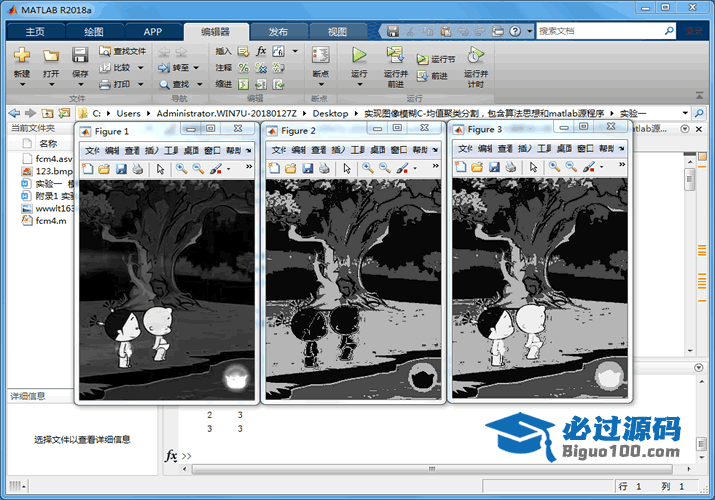Switch to the View (视图) tab

point(337,31)
